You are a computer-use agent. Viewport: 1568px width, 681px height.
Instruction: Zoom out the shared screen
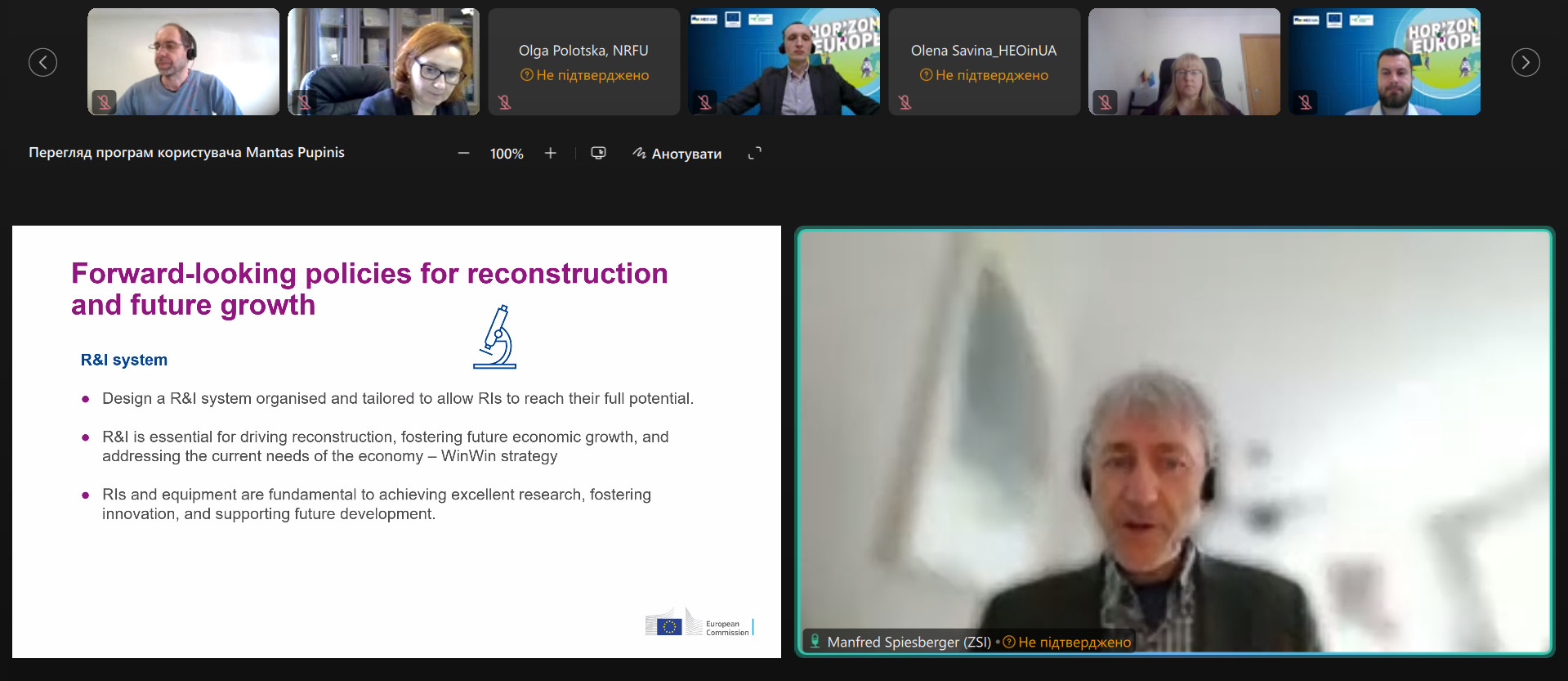463,153
